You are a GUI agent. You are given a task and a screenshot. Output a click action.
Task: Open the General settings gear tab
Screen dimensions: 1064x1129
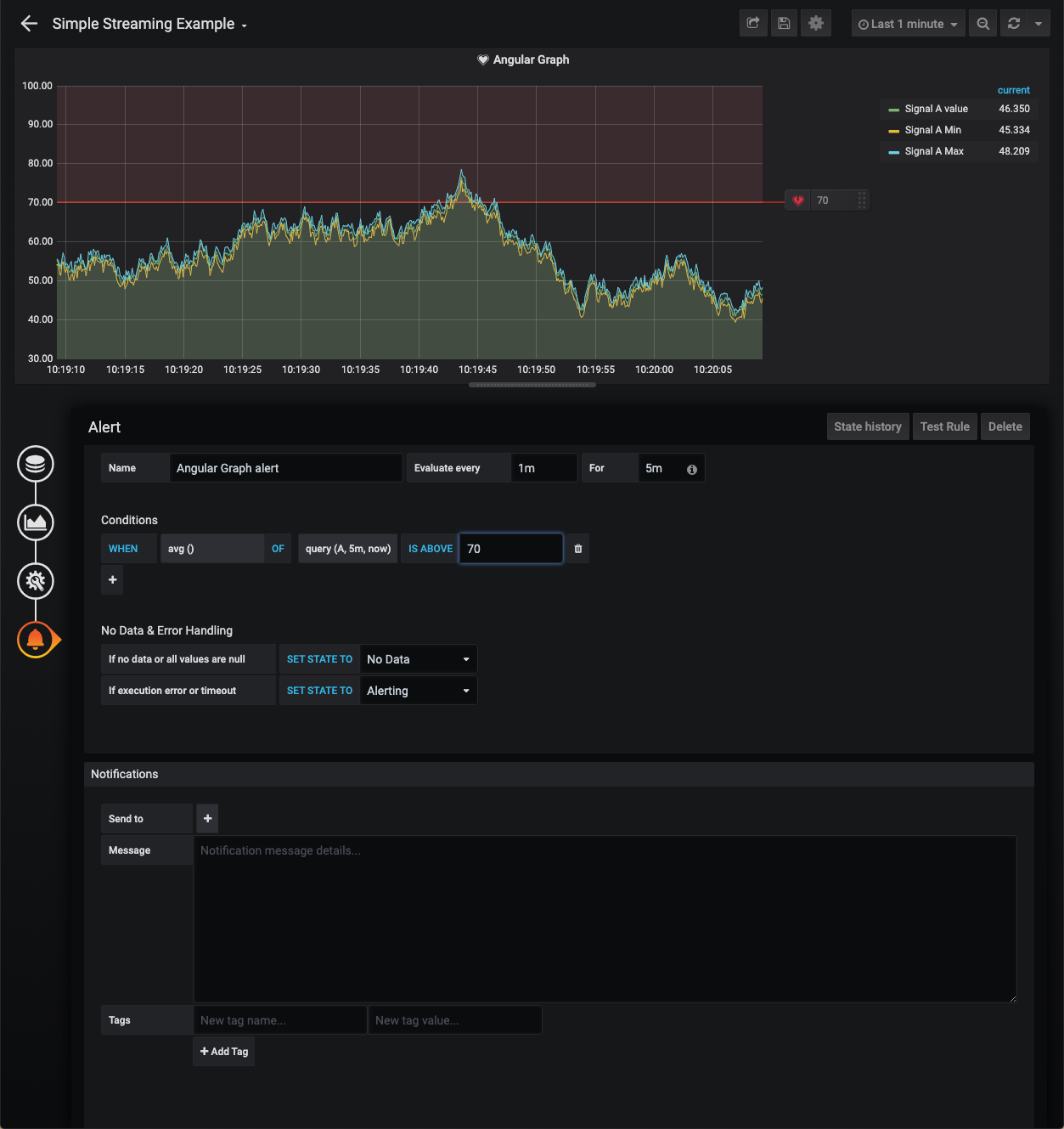(x=36, y=581)
